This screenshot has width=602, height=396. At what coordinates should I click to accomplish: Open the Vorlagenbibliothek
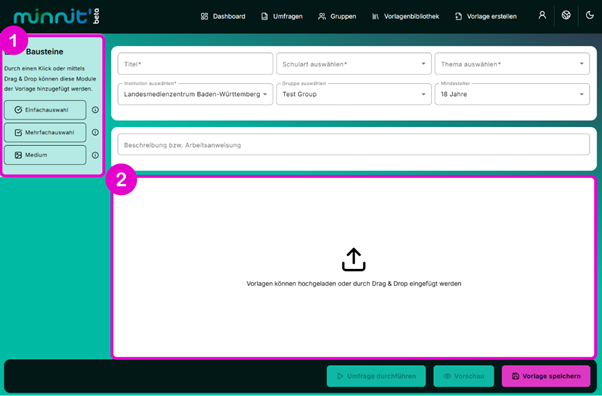(x=405, y=17)
